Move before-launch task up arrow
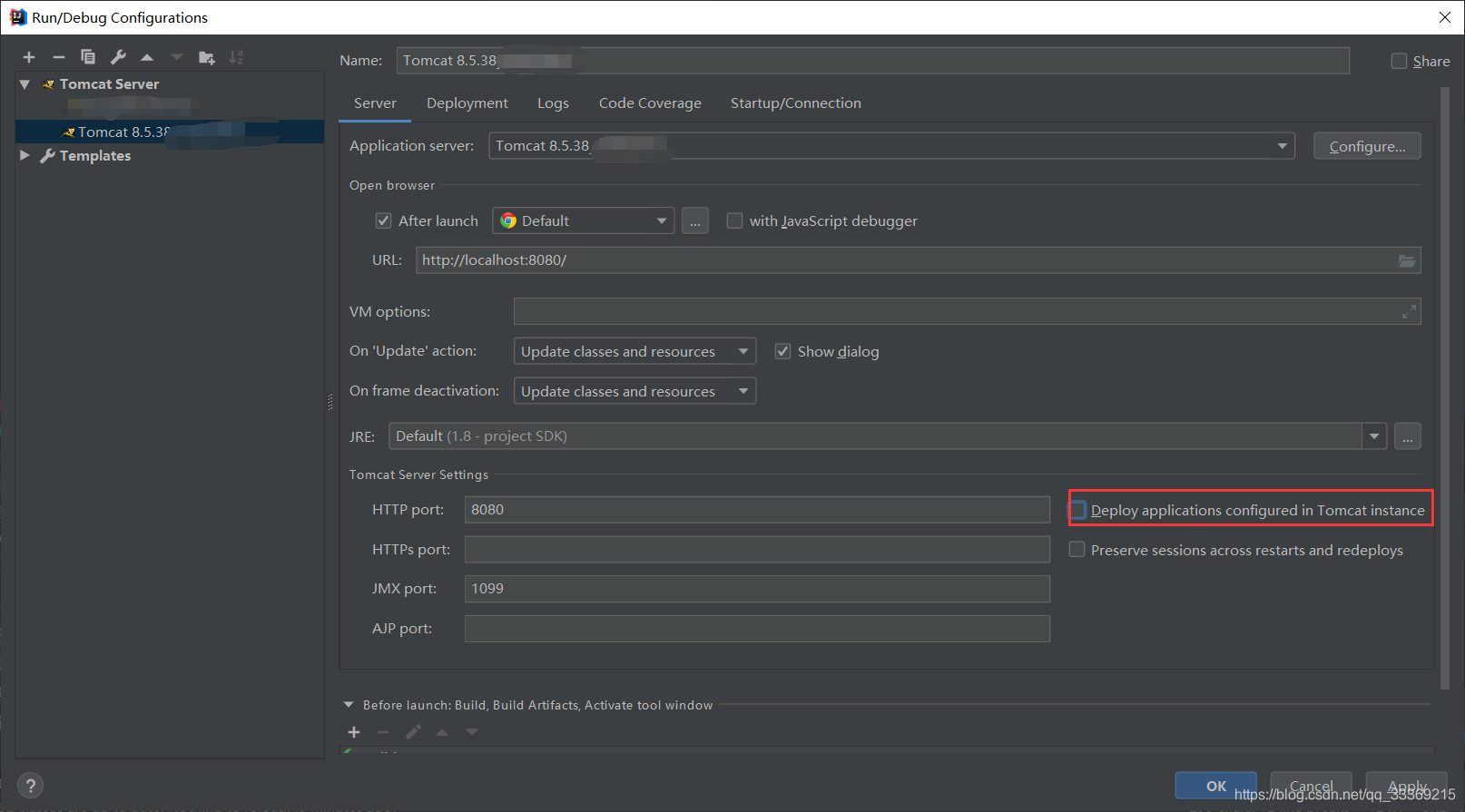The height and width of the screenshot is (812, 1465). (x=442, y=732)
